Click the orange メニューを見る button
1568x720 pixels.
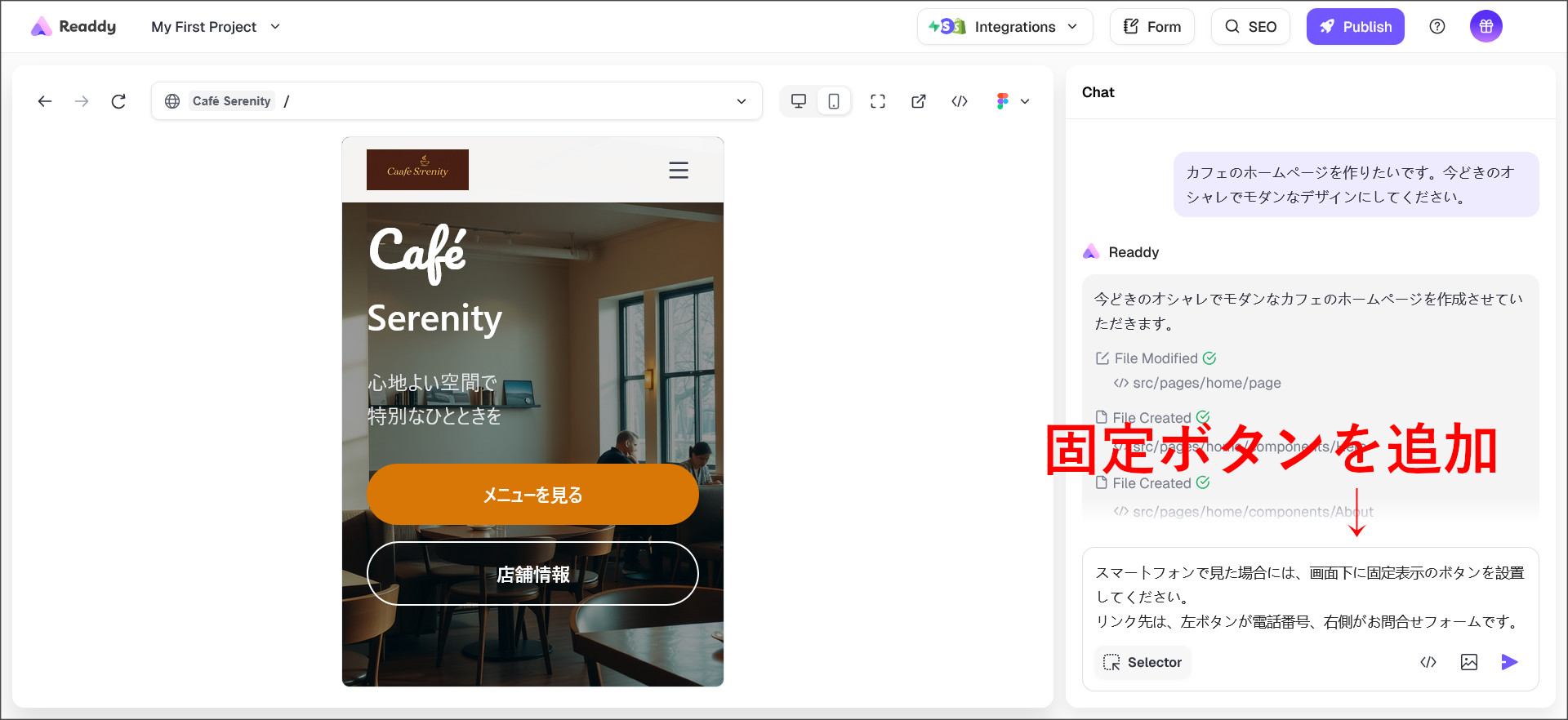[x=532, y=495]
